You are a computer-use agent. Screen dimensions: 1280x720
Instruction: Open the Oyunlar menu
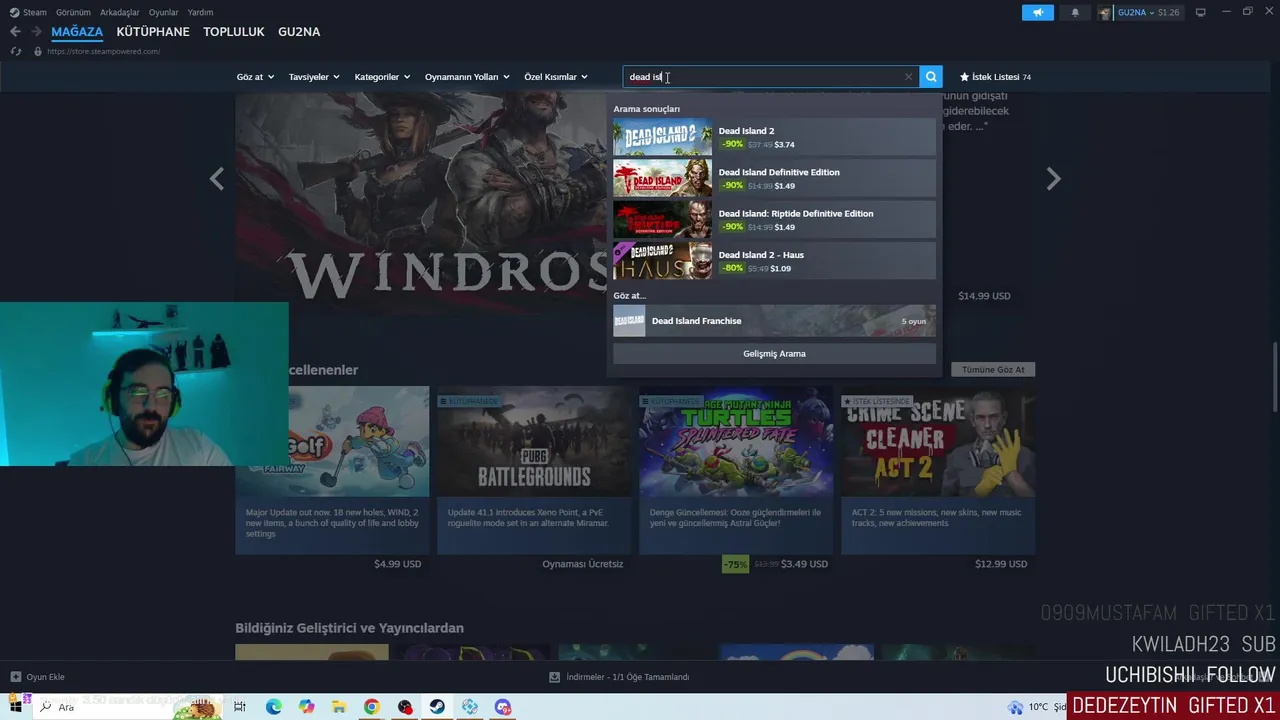pyautogui.click(x=164, y=12)
